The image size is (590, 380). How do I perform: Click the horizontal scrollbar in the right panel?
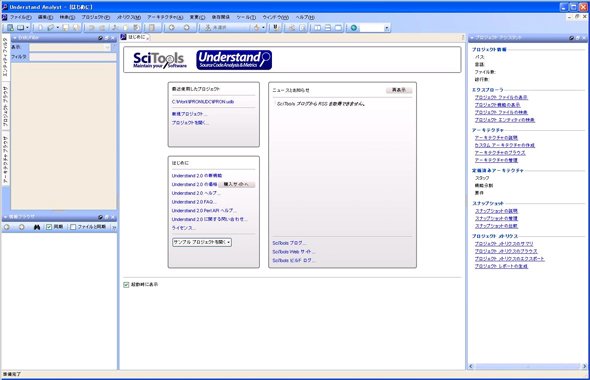[527, 366]
